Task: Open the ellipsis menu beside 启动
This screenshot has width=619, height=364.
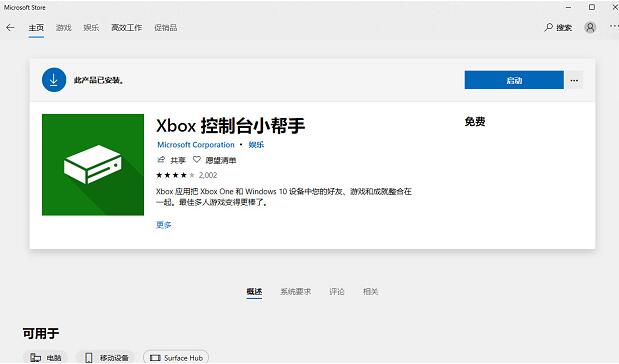Action: [574, 81]
